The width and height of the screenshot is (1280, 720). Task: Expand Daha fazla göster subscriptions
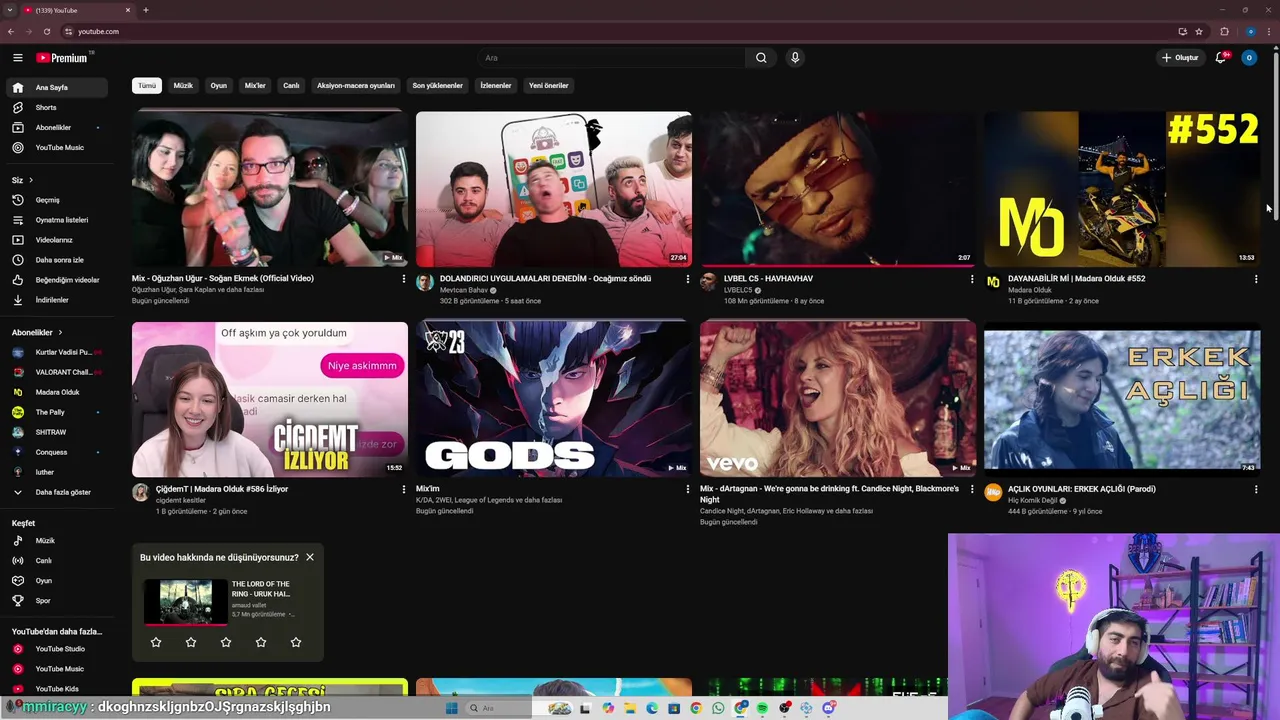[56, 492]
